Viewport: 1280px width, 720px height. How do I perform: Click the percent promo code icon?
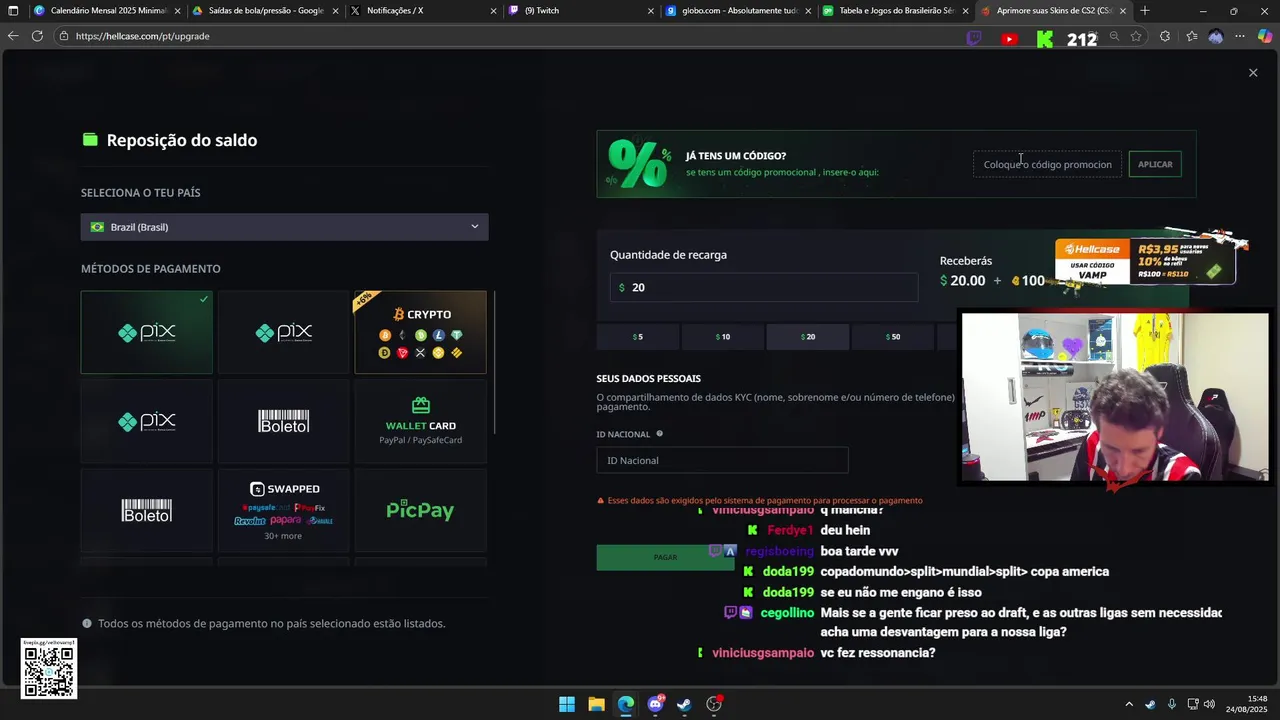(x=640, y=164)
